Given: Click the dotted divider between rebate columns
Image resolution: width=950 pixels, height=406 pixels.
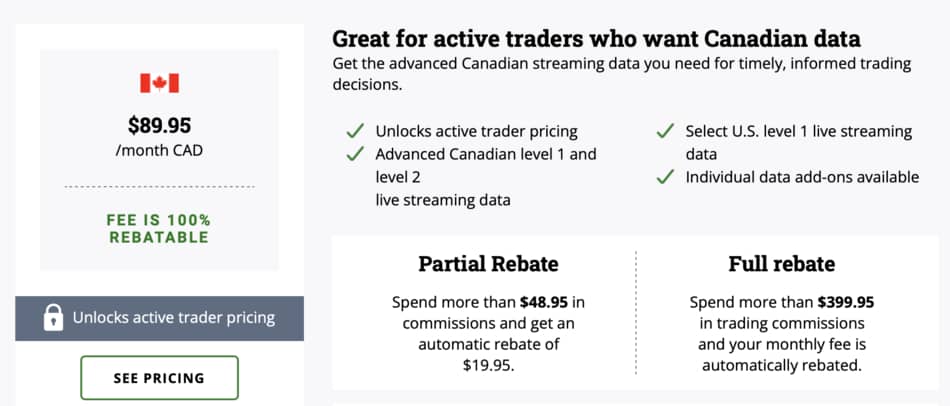Looking at the screenshot, I should point(636,313).
